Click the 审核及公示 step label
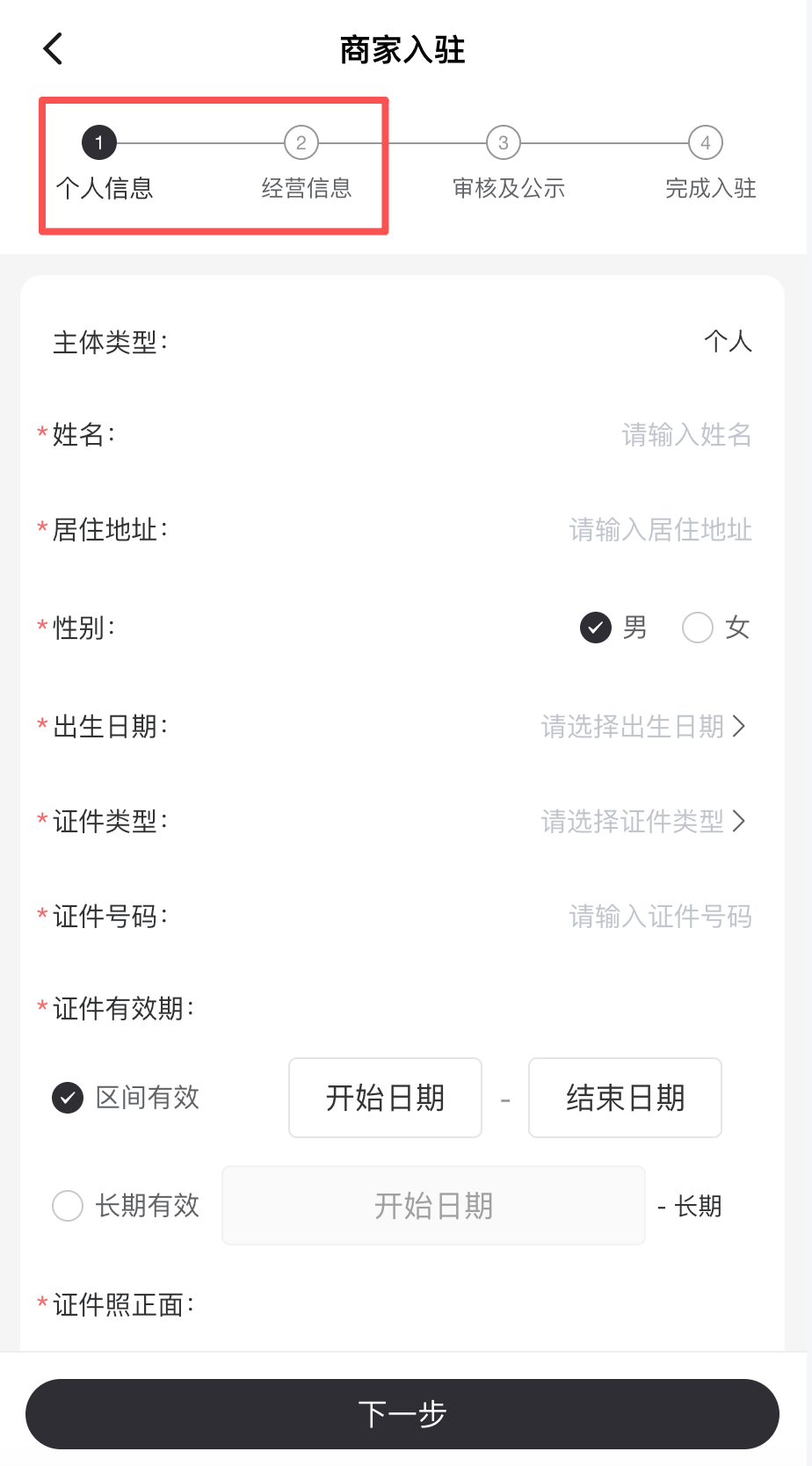812x1466 pixels. pos(508,188)
